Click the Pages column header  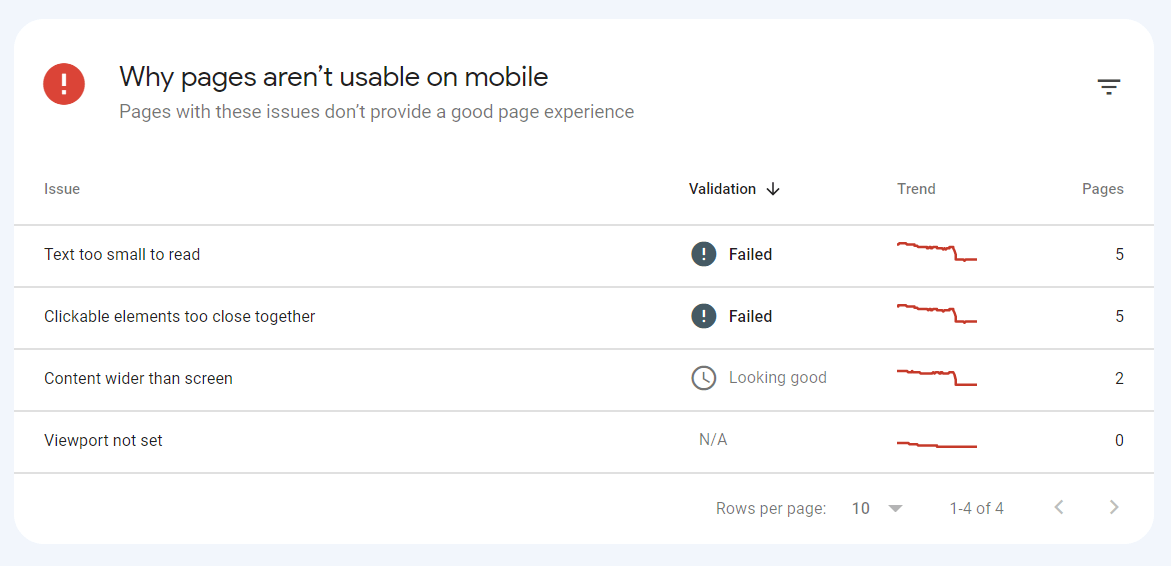pos(1102,189)
